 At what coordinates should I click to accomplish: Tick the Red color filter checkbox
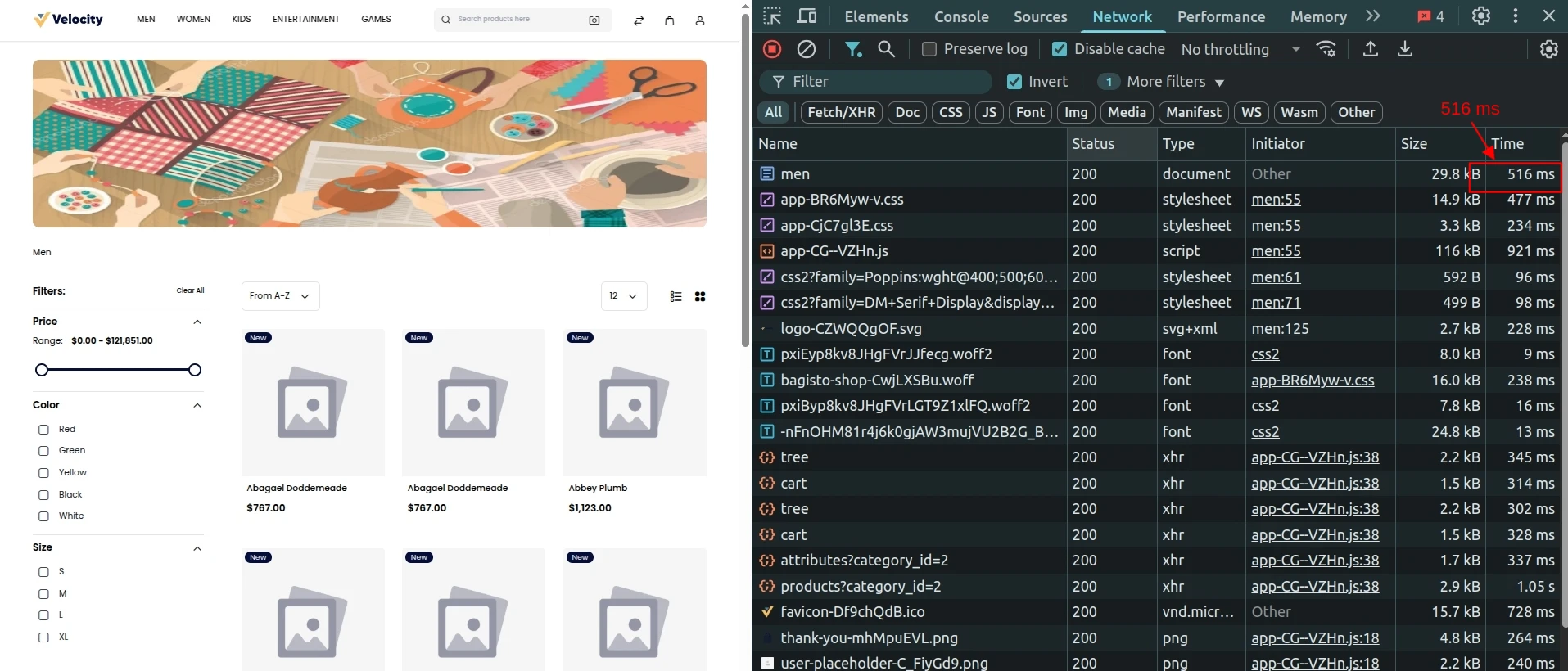pos(43,430)
